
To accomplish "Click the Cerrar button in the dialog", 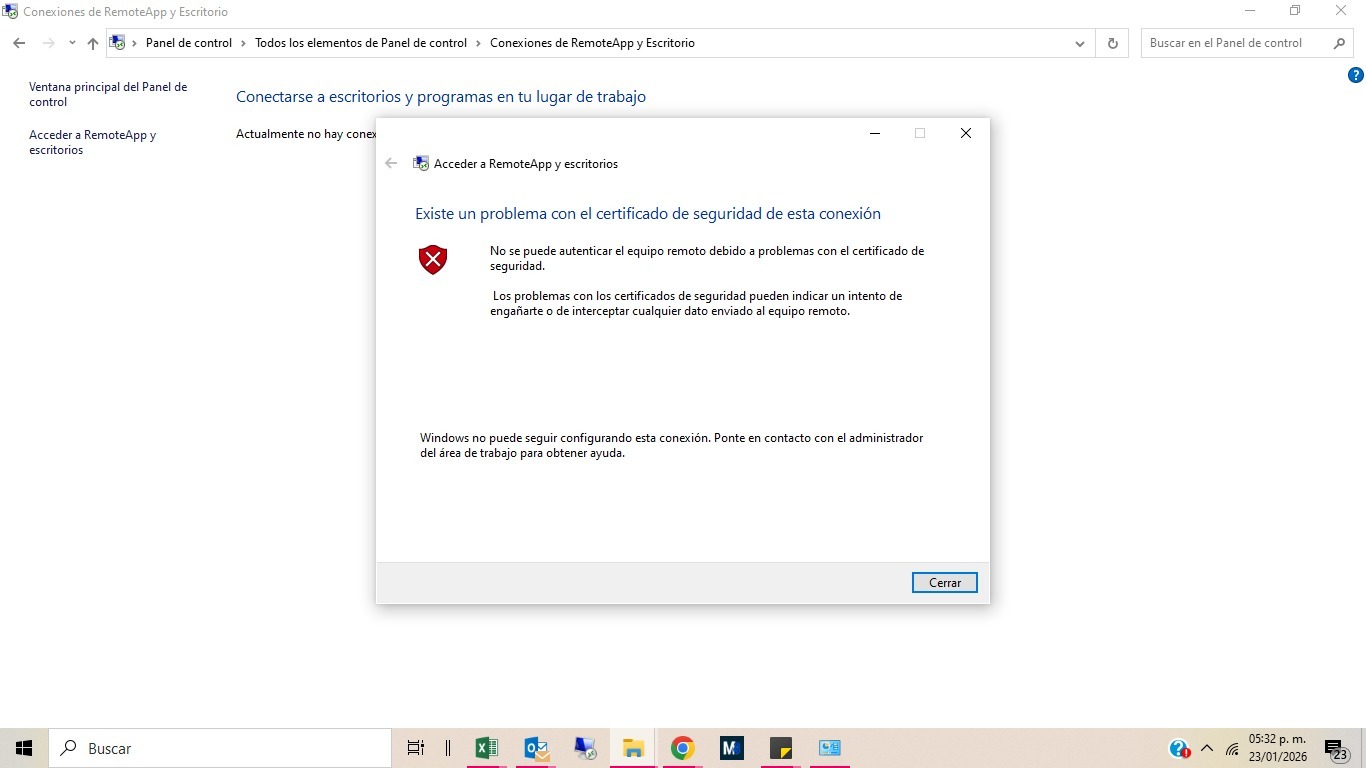I will click(x=944, y=582).
